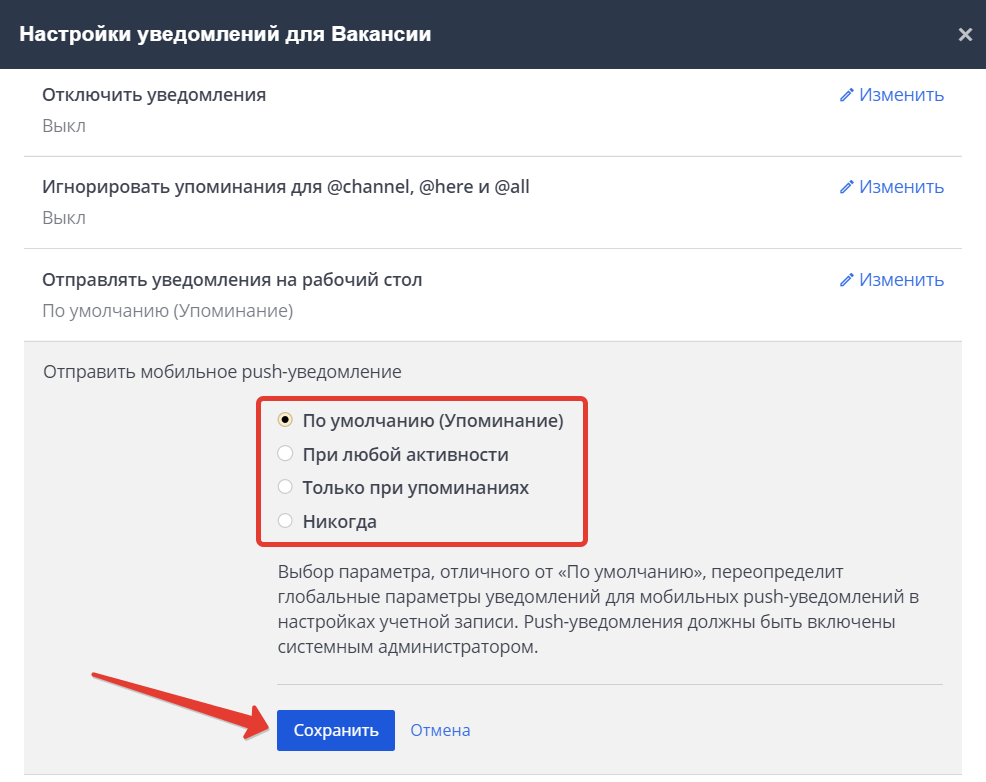Select 'Только при упоминаниях' option
Image resolution: width=986 pixels, height=782 pixels.
(x=285, y=487)
